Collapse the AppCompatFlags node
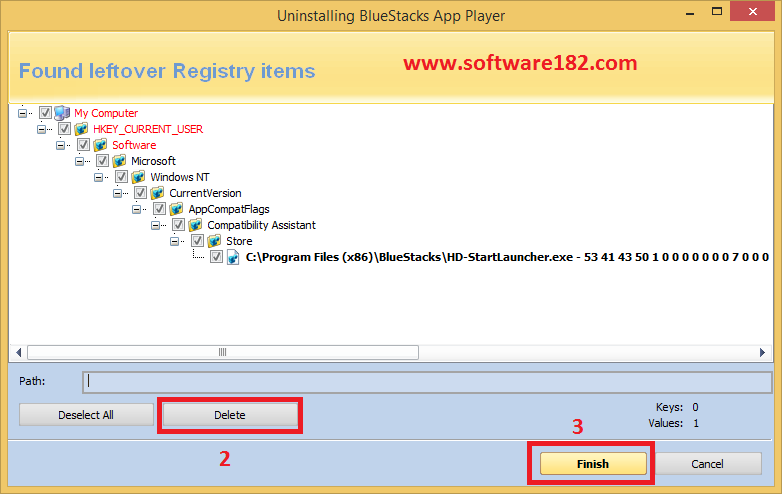 tap(136, 209)
